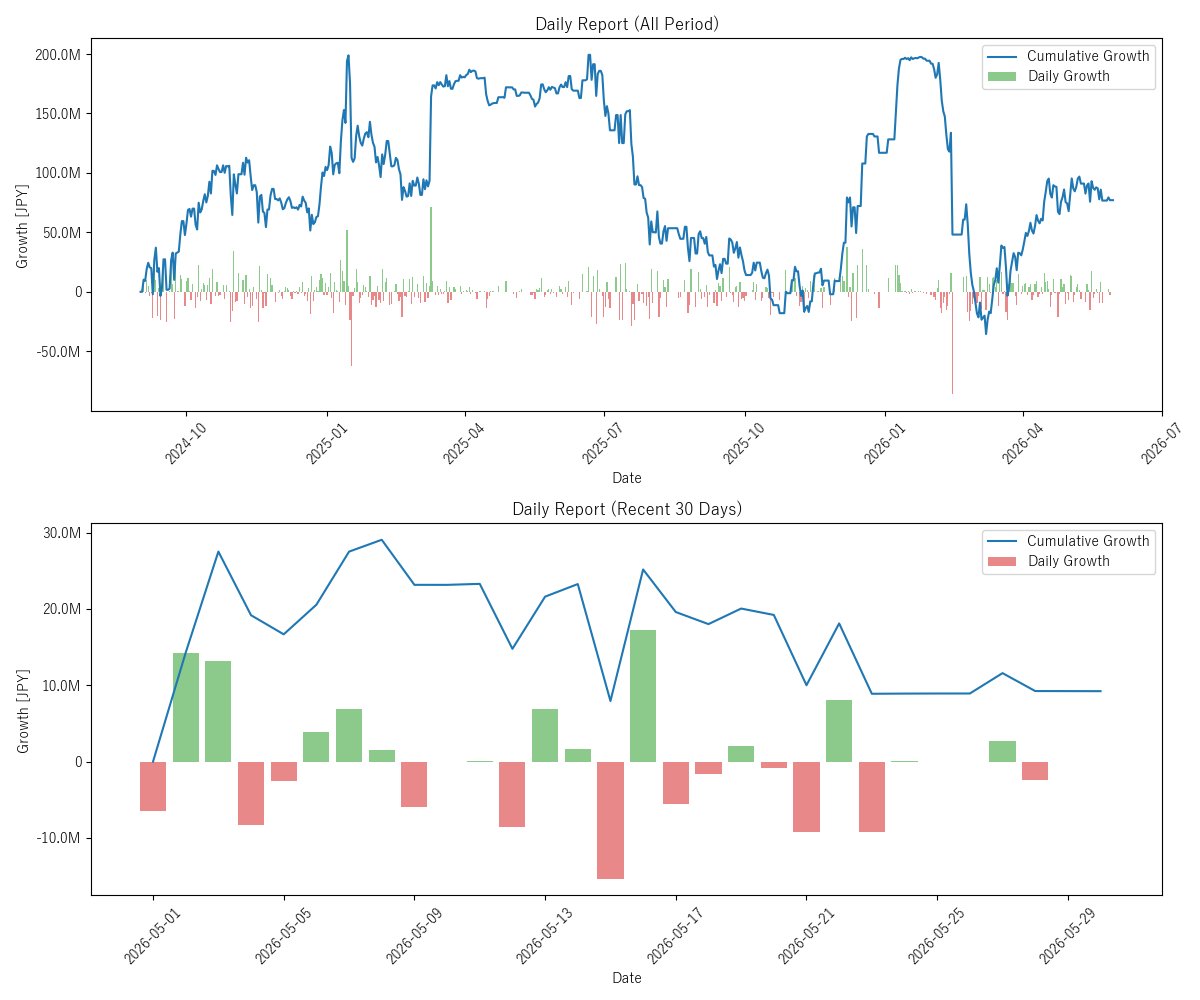Click the 150.0M y-axis tick label
The width and height of the screenshot is (1200, 1000).
60,113
